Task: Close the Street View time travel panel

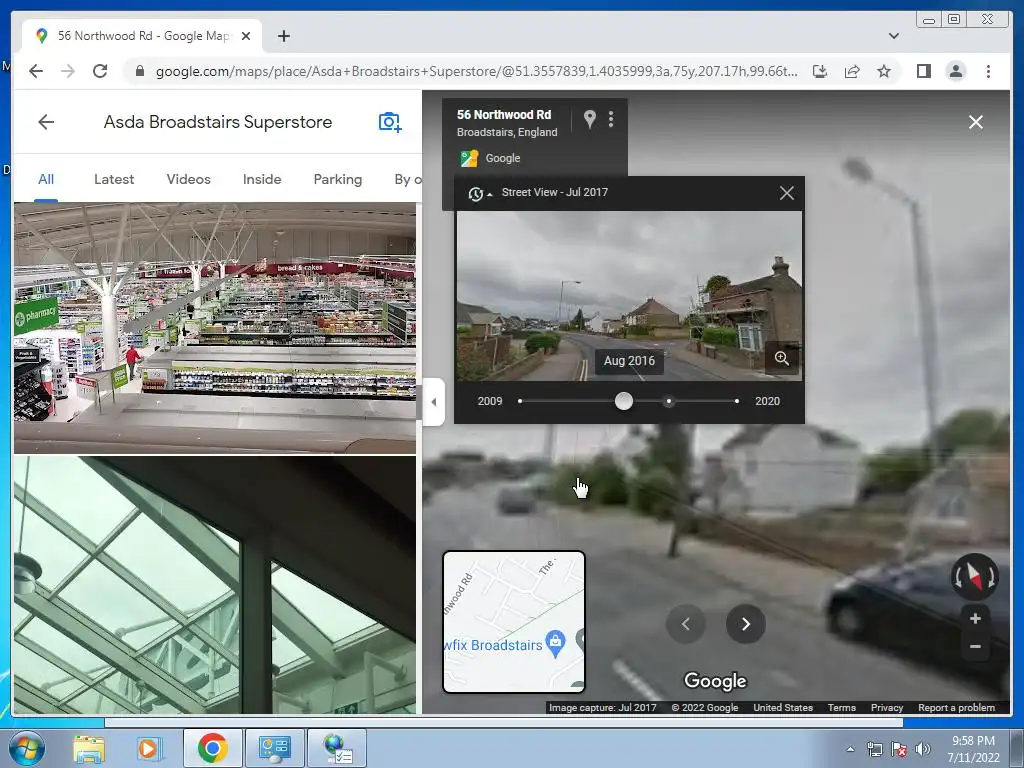Action: pyautogui.click(x=786, y=193)
